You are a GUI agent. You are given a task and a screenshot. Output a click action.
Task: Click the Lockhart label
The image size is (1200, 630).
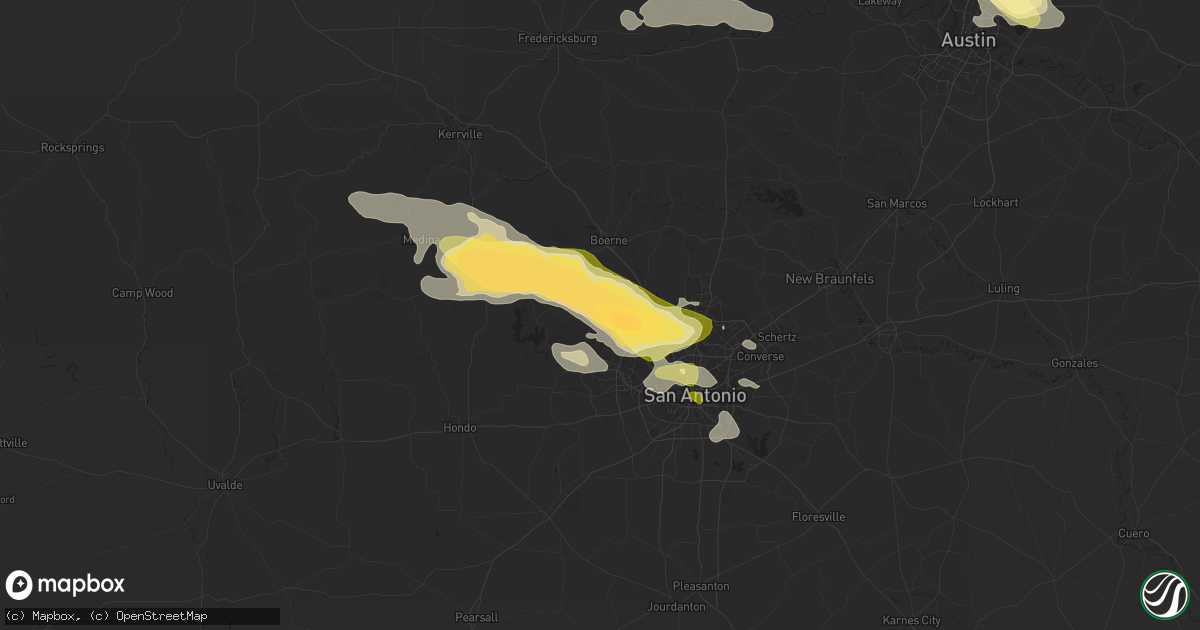click(x=996, y=203)
